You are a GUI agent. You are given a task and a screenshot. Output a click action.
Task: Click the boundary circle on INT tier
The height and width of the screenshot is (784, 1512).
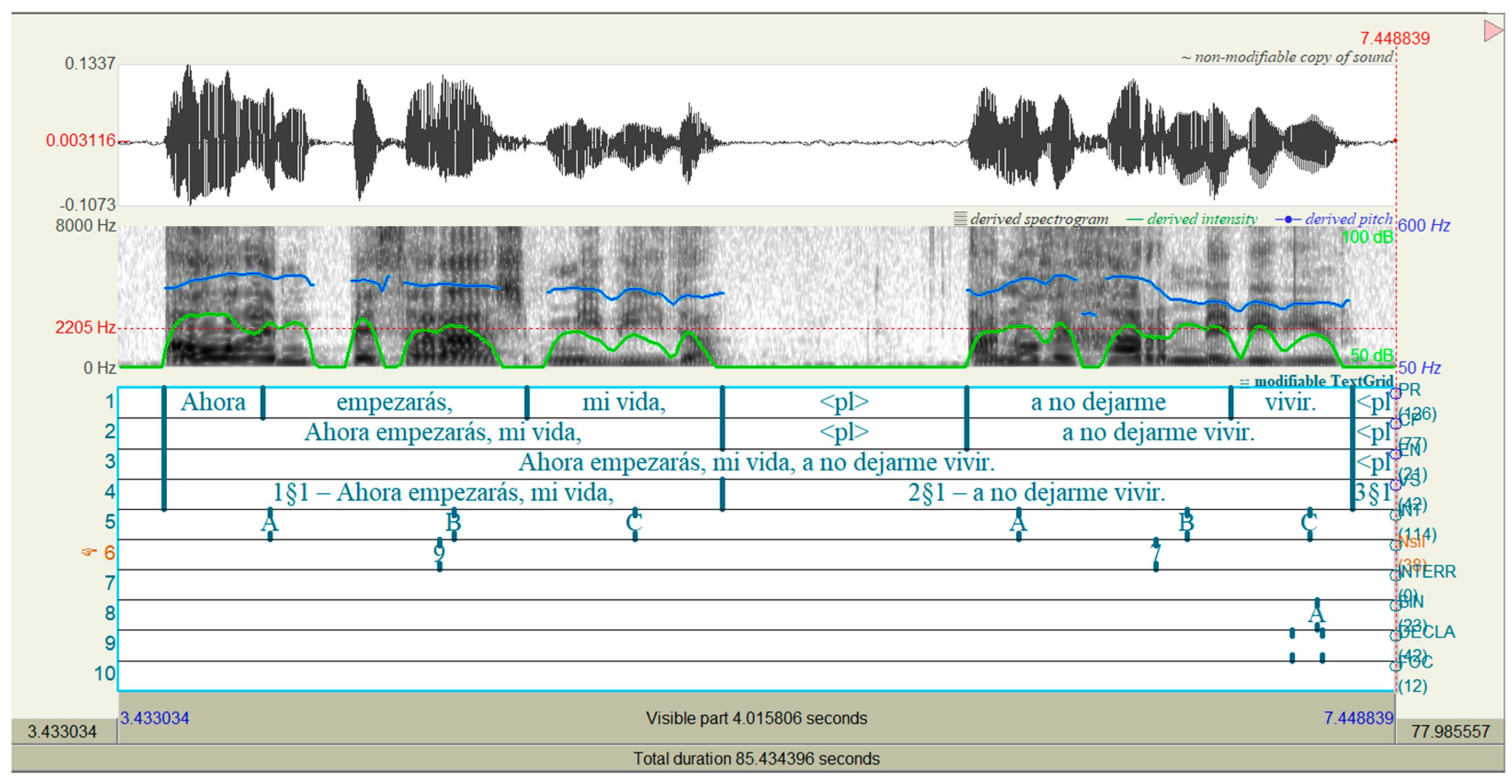[1395, 515]
